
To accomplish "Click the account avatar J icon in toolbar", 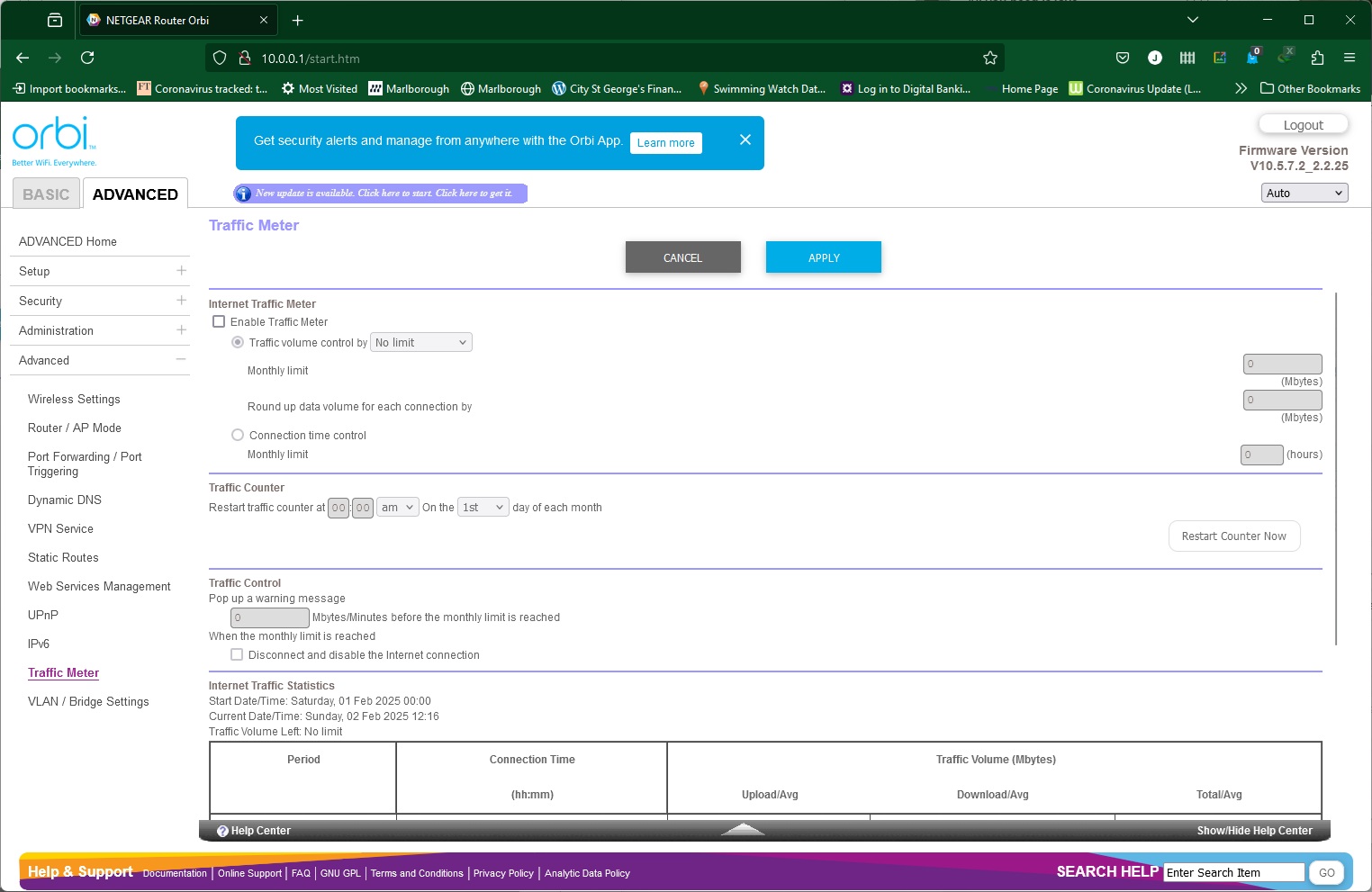I will pyautogui.click(x=1155, y=58).
